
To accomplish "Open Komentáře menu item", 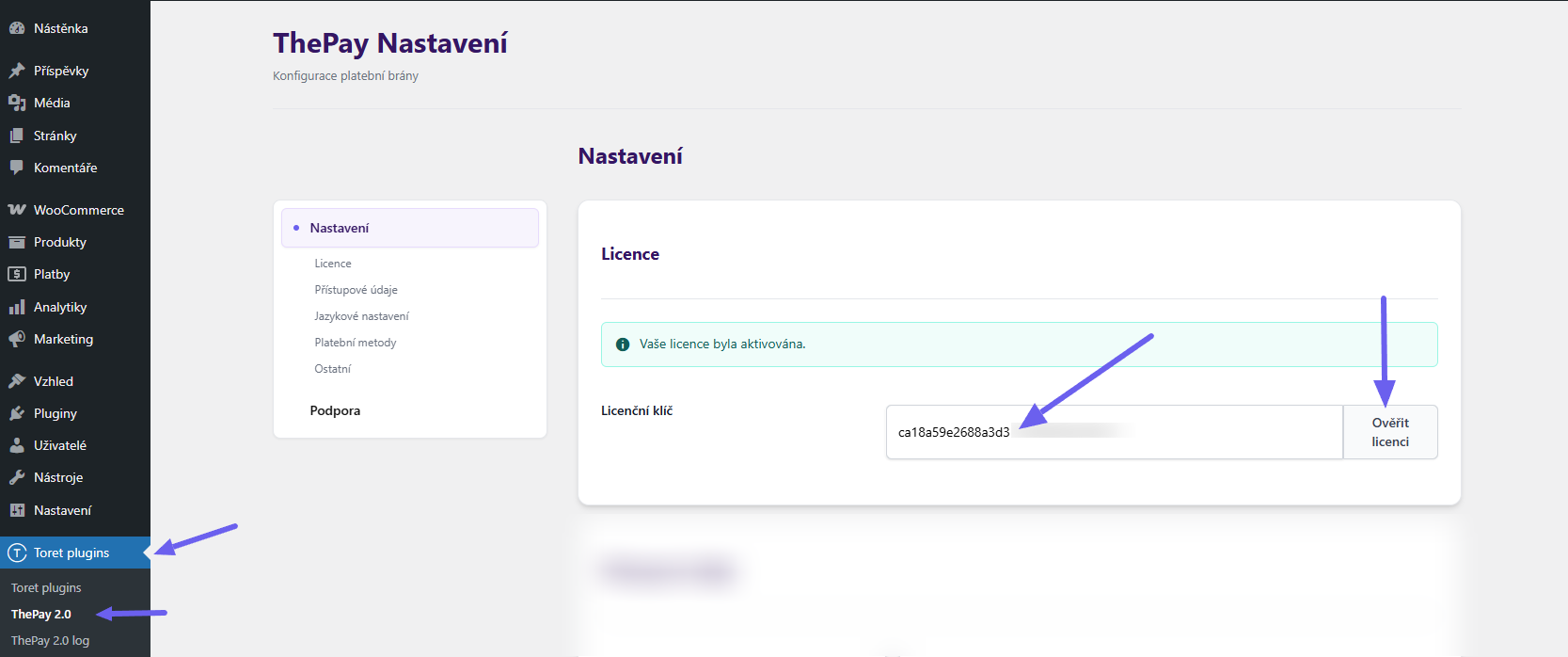I will click(x=75, y=168).
